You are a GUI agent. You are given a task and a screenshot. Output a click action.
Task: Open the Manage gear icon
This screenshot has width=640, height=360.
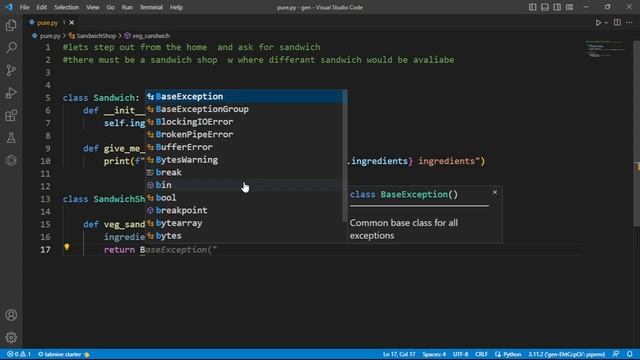11,338
